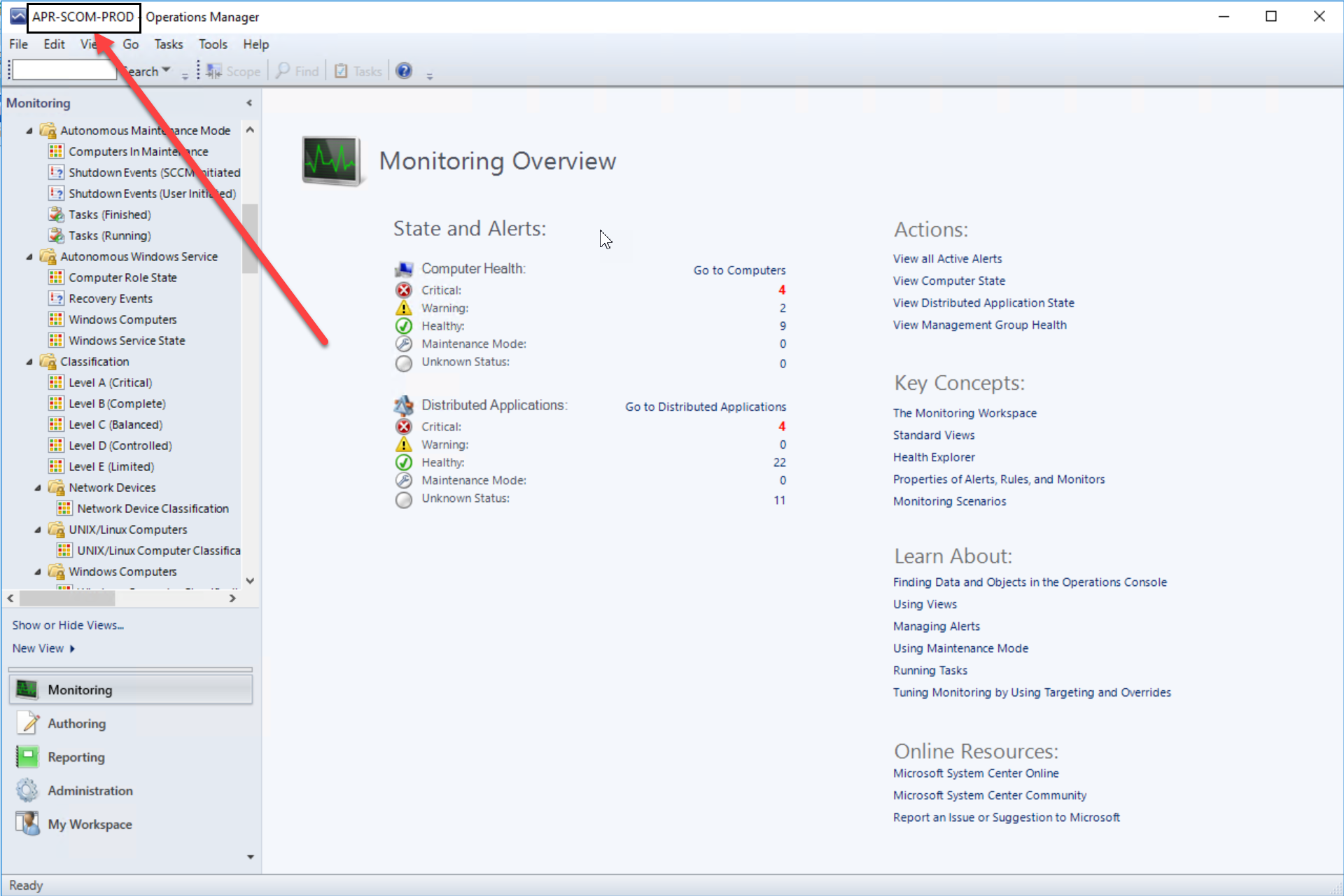Click the navigation tree horizontal scrollbar
Viewport: 1344px width, 896px height.
[x=67, y=598]
